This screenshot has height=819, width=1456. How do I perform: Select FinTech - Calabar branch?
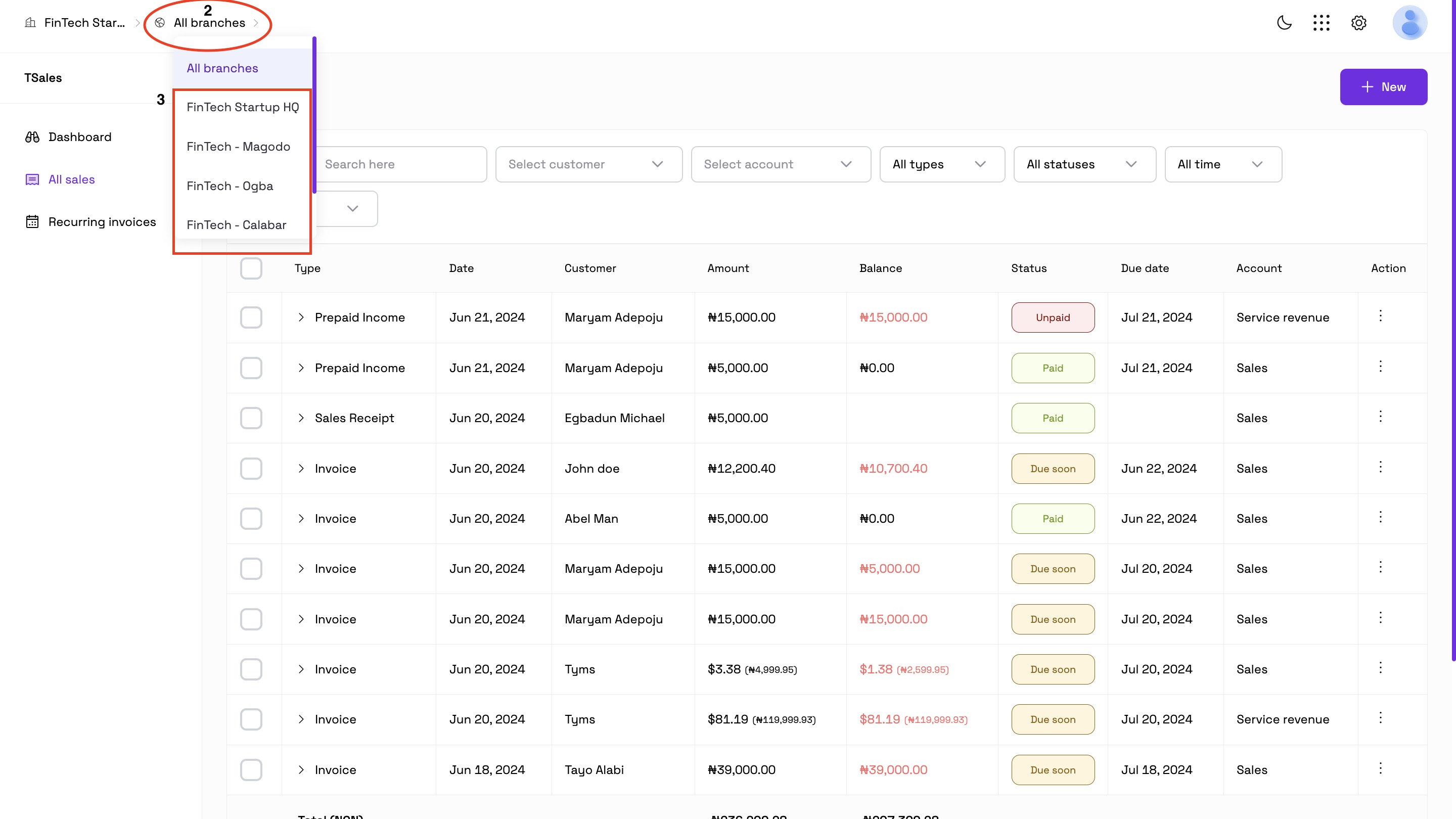pos(243,225)
